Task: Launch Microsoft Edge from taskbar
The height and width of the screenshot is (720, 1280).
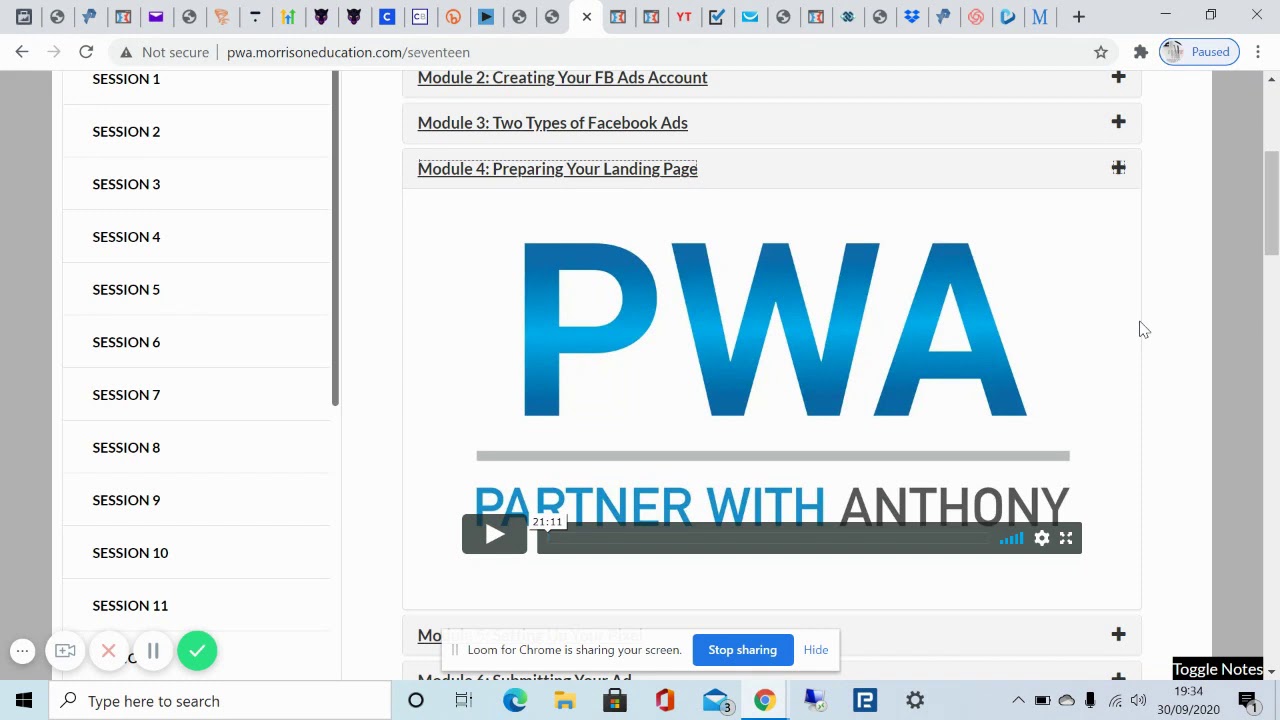Action: tap(515, 701)
